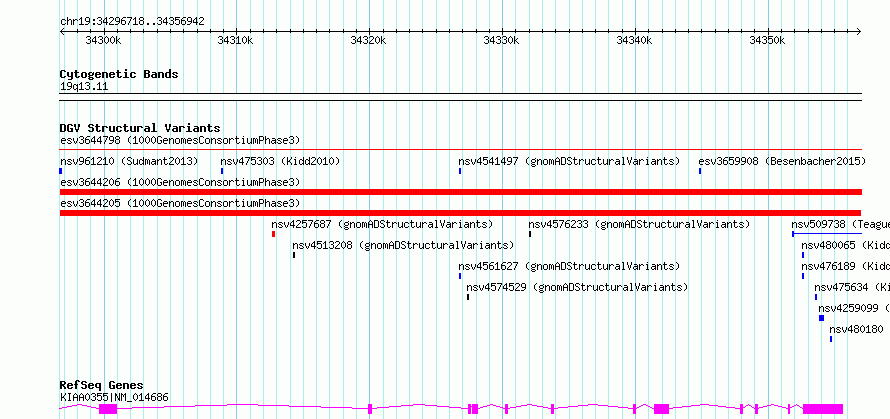Click the 34340k ruler position
This screenshot has height=419, width=890.
tap(633, 40)
